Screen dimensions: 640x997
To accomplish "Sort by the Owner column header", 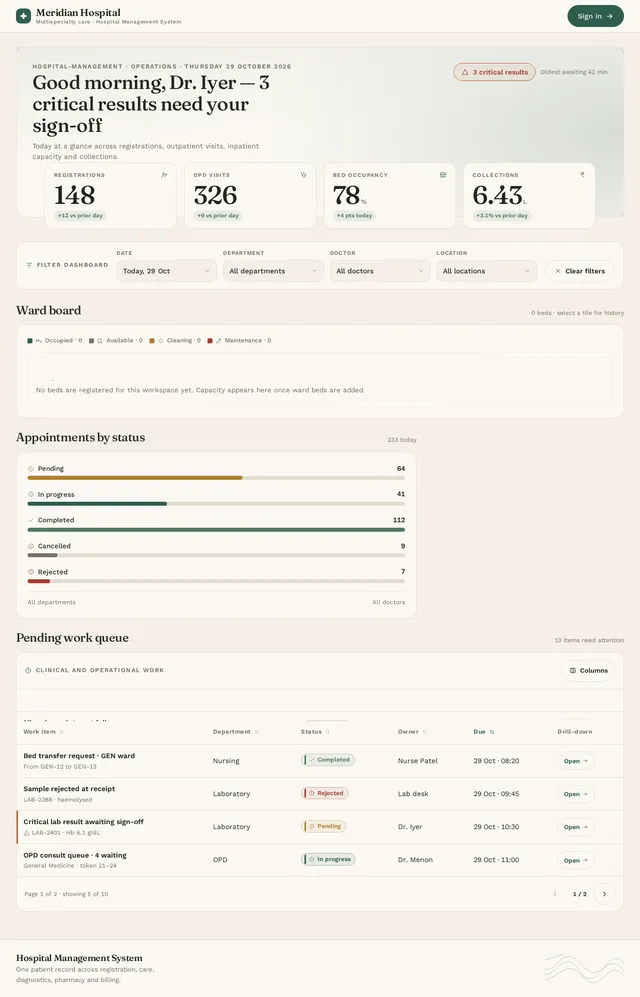I will pyautogui.click(x=412, y=732).
